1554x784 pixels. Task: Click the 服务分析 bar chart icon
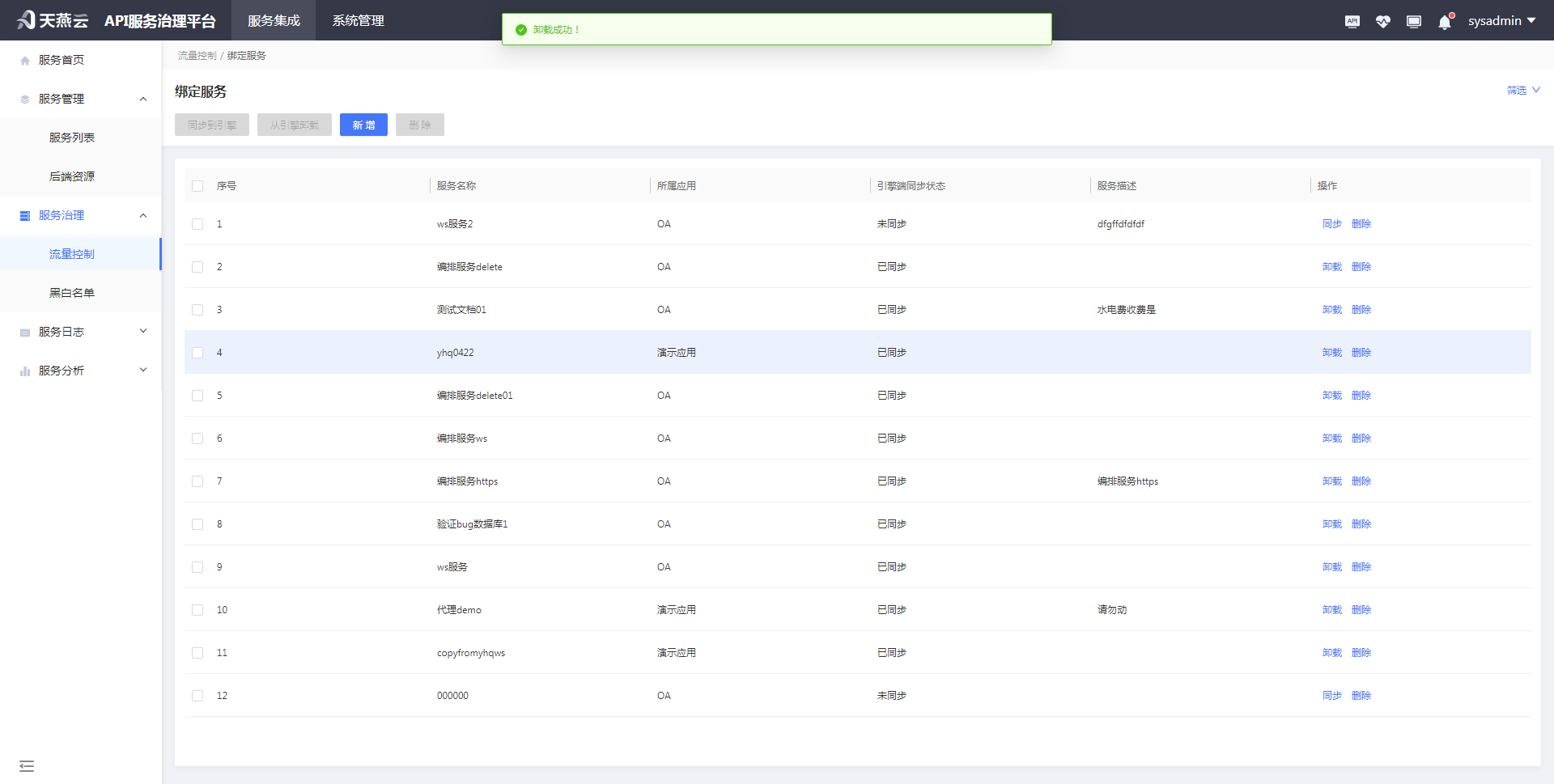pyautogui.click(x=24, y=370)
